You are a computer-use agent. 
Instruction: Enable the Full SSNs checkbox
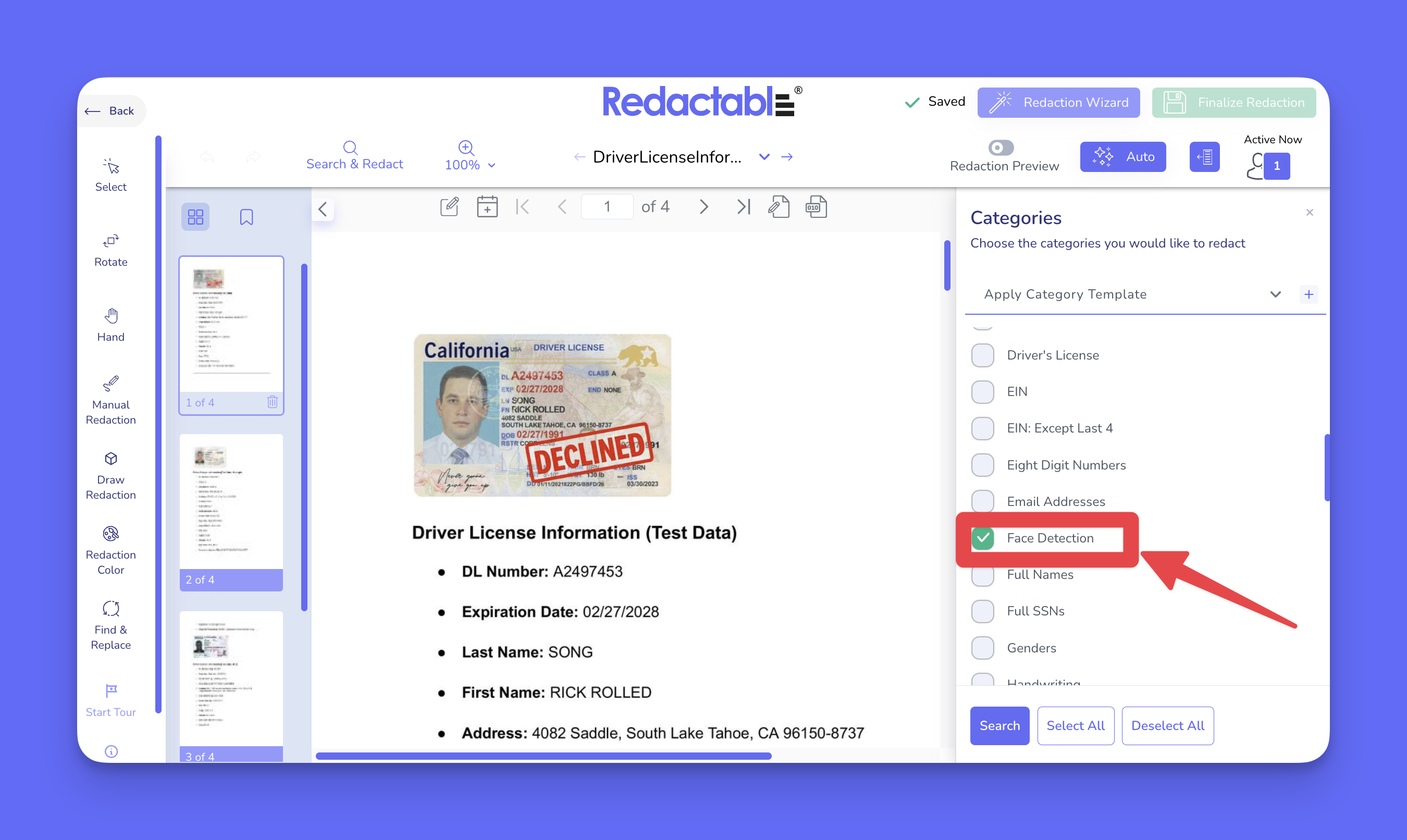(983, 611)
